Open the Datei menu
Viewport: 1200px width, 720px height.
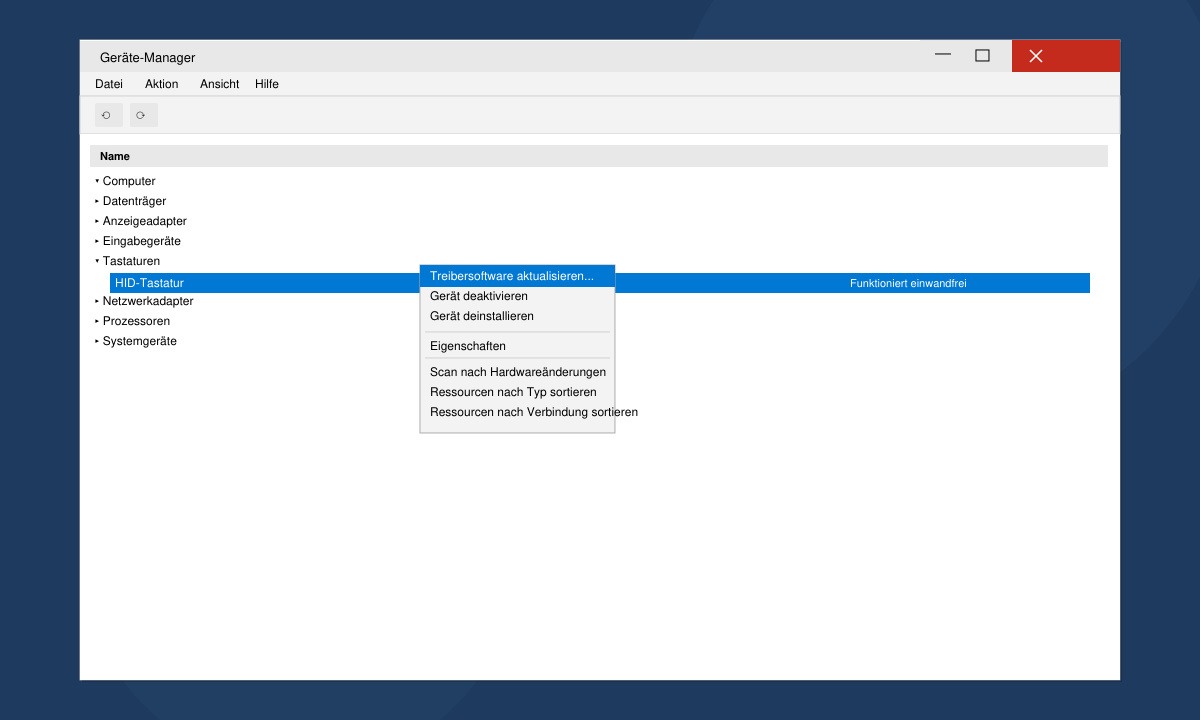[x=109, y=84]
